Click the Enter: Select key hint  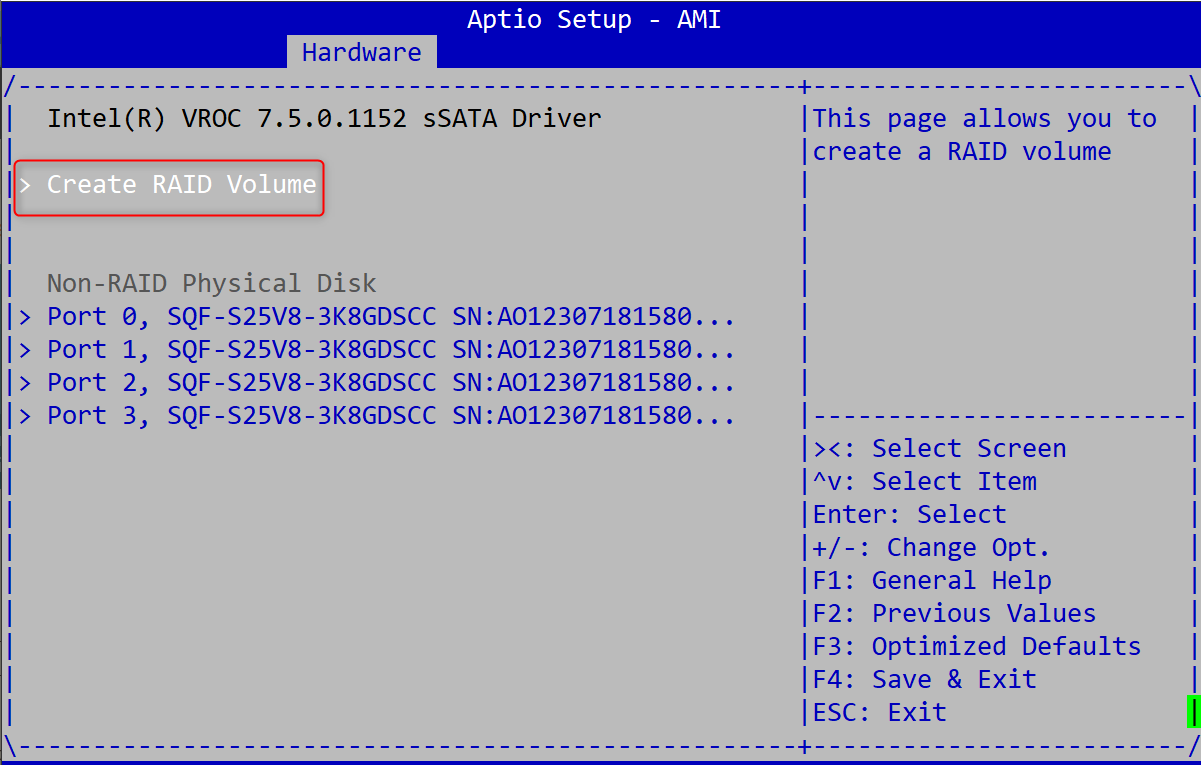point(909,515)
